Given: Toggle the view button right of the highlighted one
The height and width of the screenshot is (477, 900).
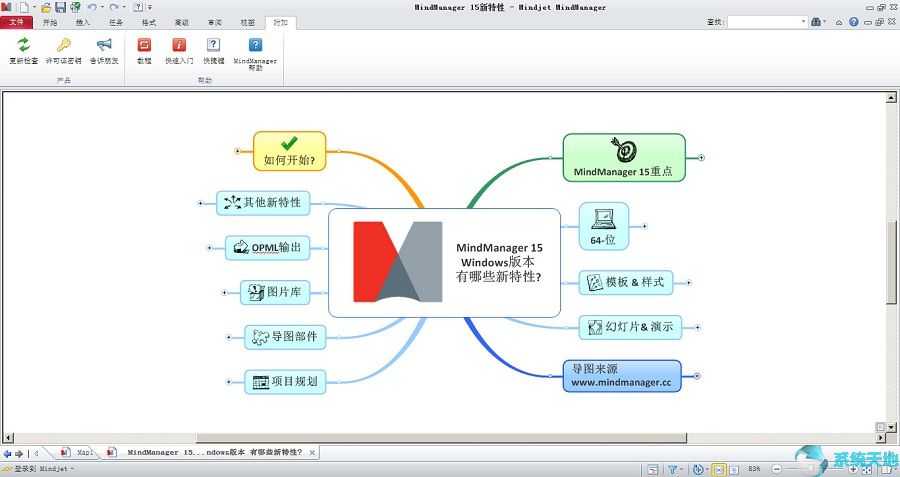Looking at the screenshot, I should 734,470.
